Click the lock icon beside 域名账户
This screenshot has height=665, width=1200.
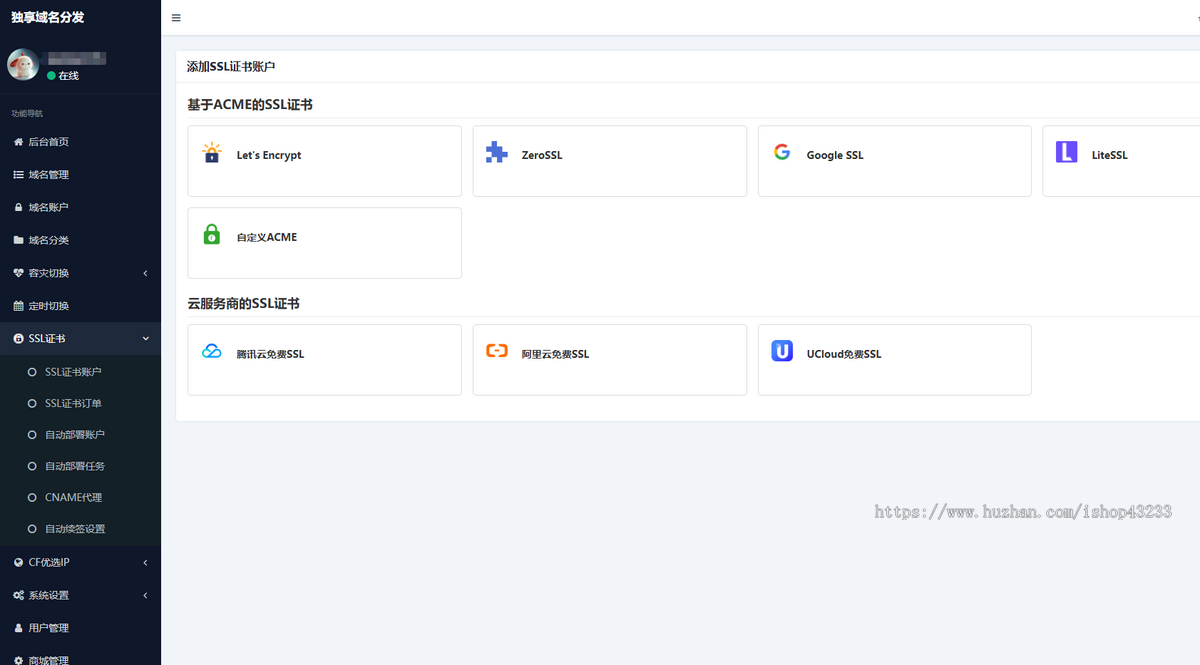18,207
